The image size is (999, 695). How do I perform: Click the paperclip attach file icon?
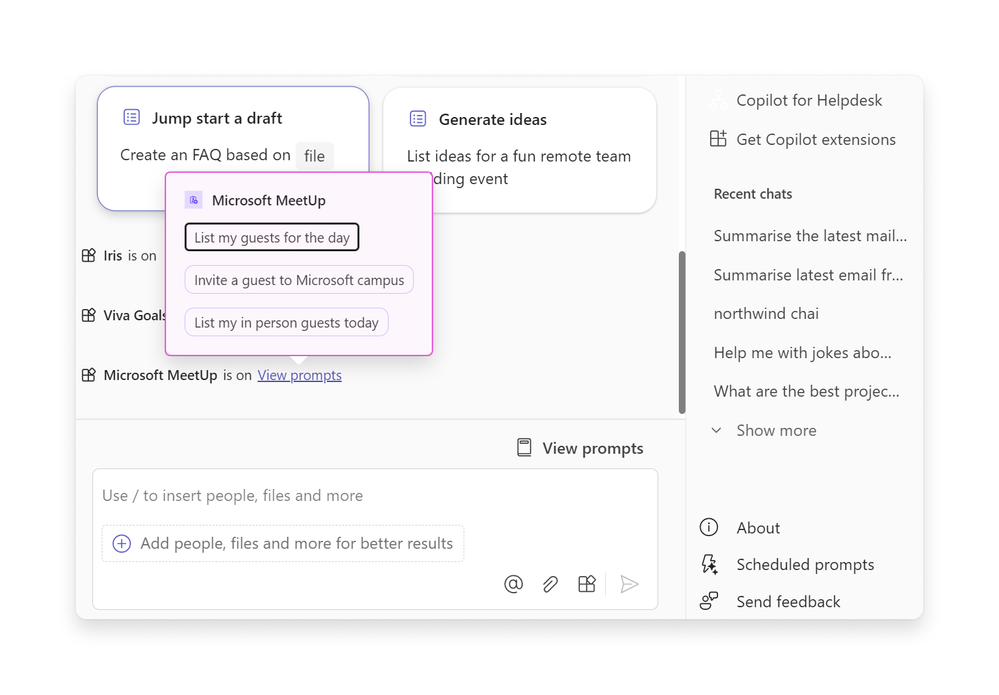[550, 584]
